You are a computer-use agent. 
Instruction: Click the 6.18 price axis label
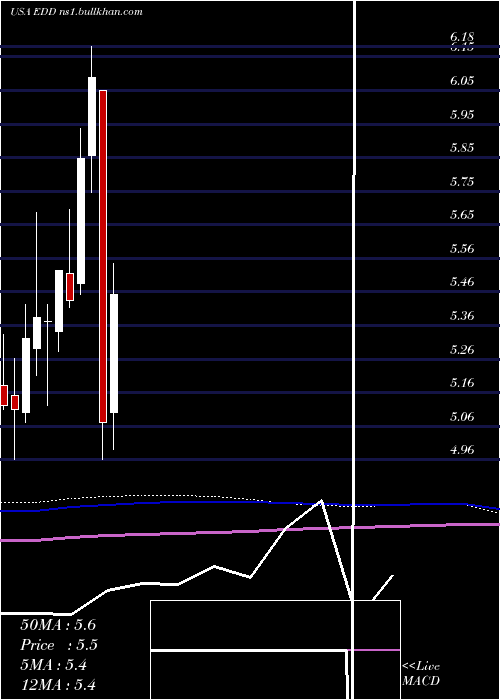(462, 37)
